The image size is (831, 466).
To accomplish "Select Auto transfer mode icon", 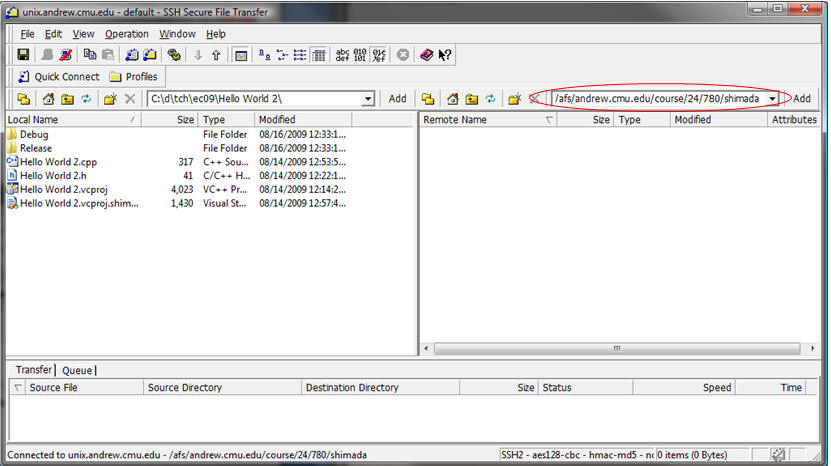I will (379, 55).
